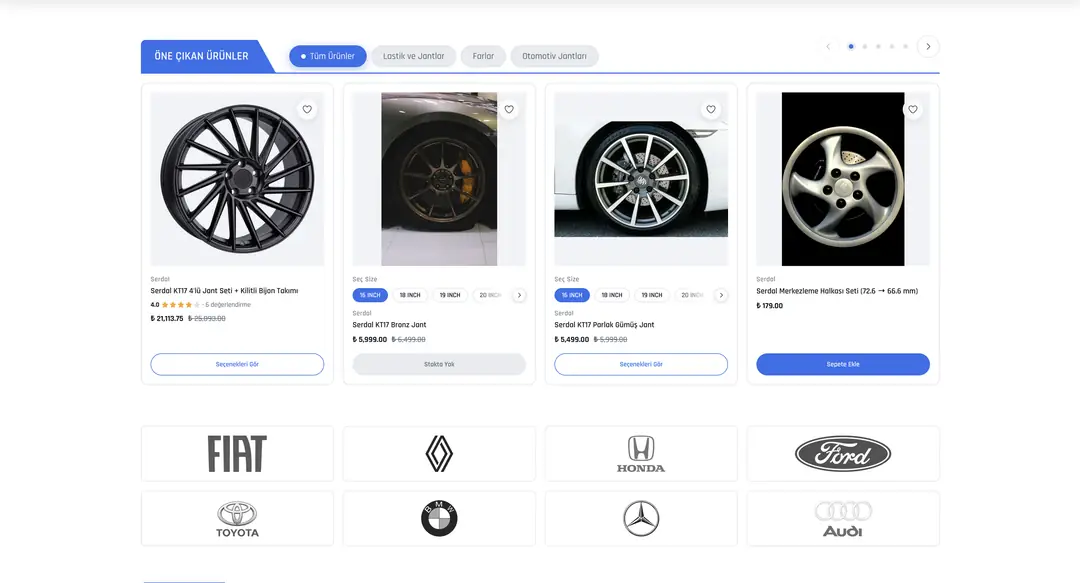1080x583 pixels.
Task: Open the Mercedes-Benz star brand logo
Action: [641, 518]
